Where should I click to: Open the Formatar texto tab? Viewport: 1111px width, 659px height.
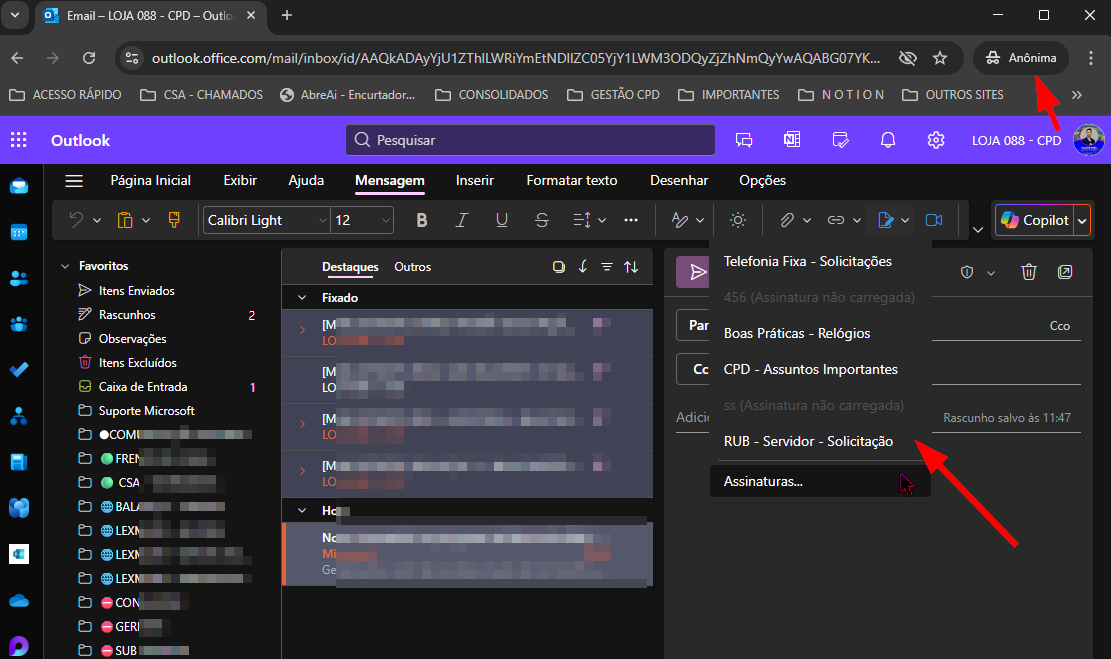coord(572,180)
